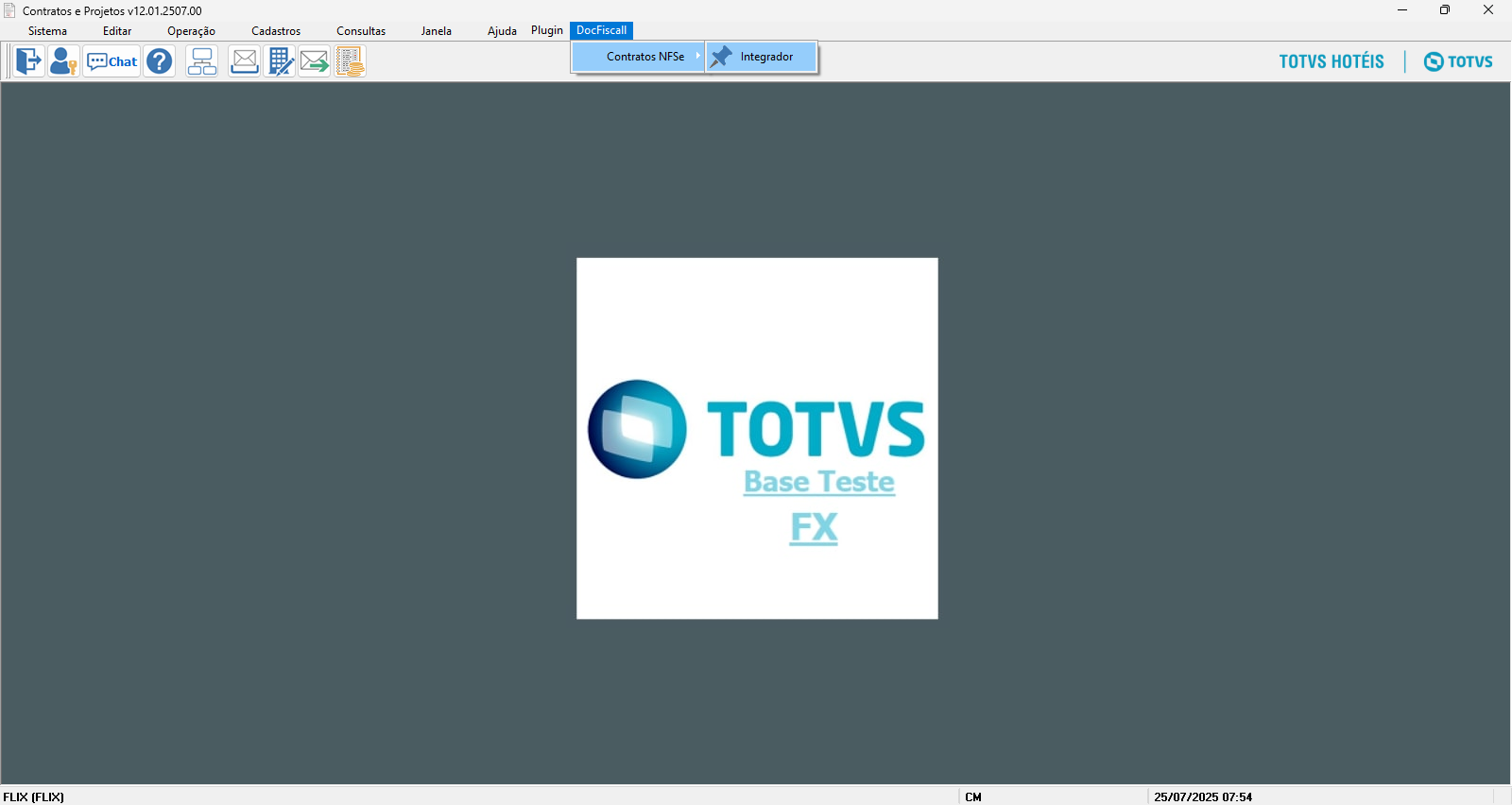Click the TOTVS HOTÉIS header text
1512x805 pixels.
coord(1332,61)
